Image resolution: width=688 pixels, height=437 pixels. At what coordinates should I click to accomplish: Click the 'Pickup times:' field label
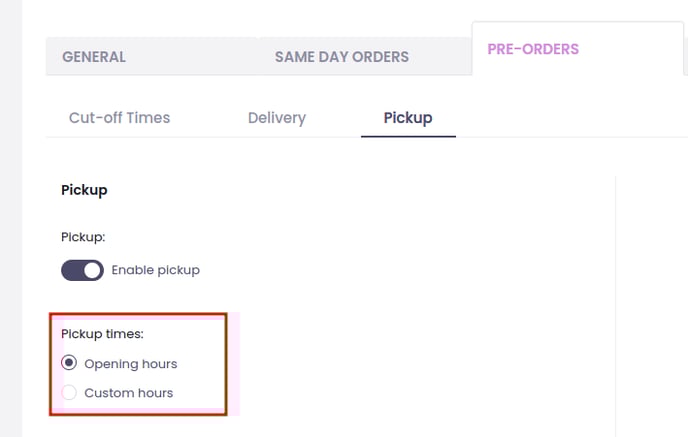click(x=102, y=334)
